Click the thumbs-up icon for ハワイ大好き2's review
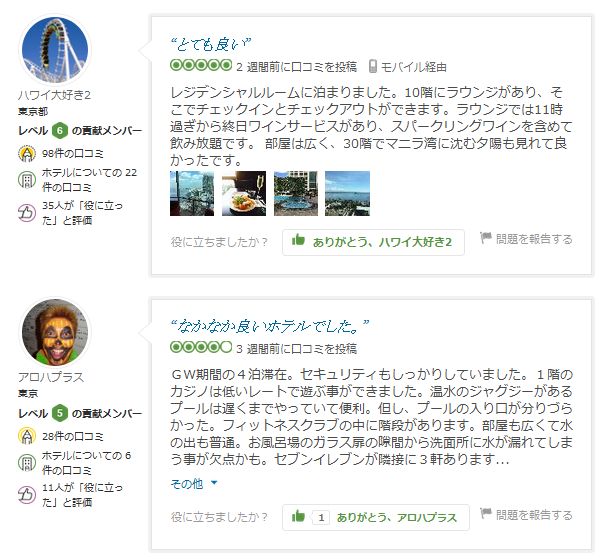Screen dimensions: 612x559 point(298,240)
